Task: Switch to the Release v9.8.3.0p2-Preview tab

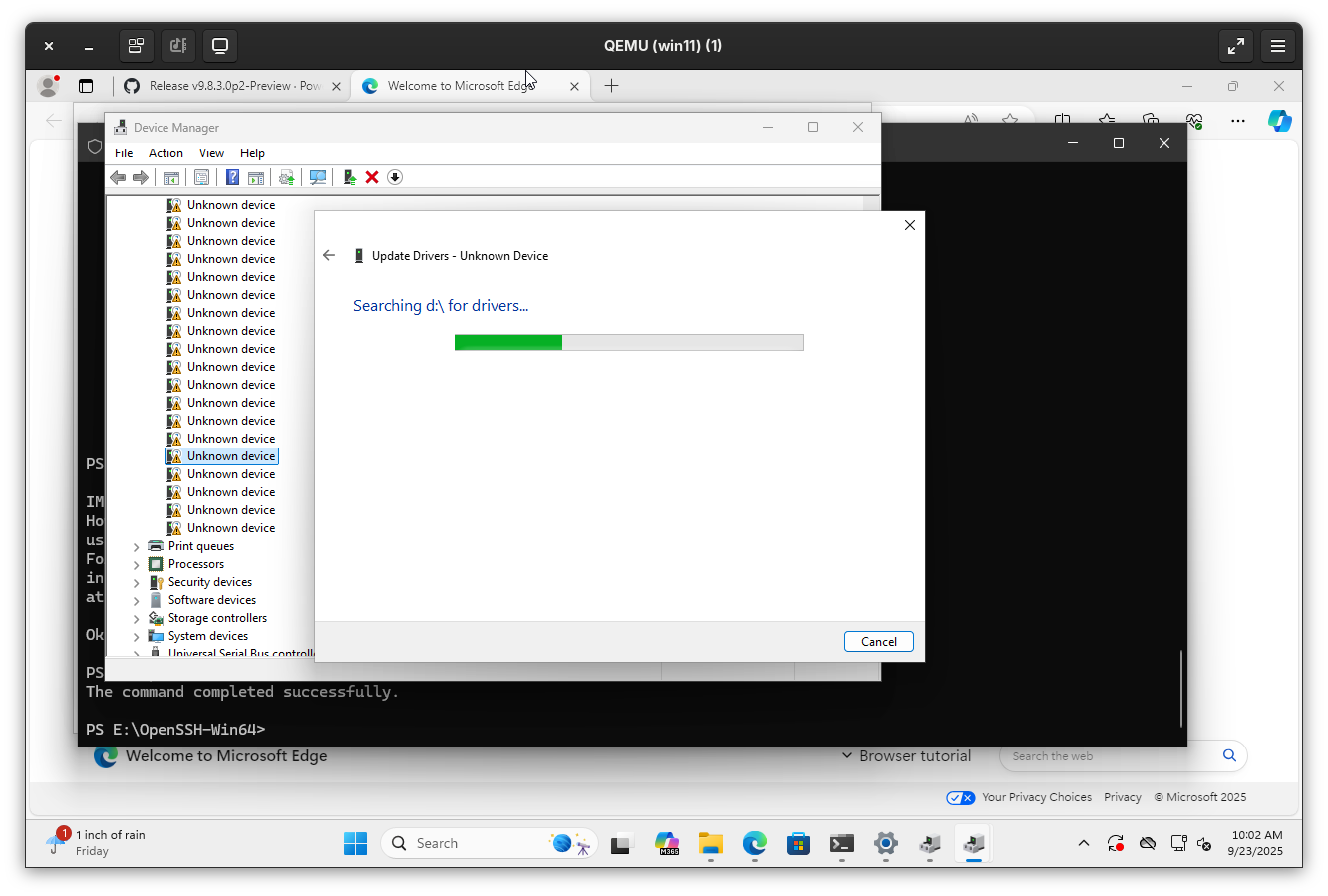Action: pyautogui.click(x=233, y=86)
